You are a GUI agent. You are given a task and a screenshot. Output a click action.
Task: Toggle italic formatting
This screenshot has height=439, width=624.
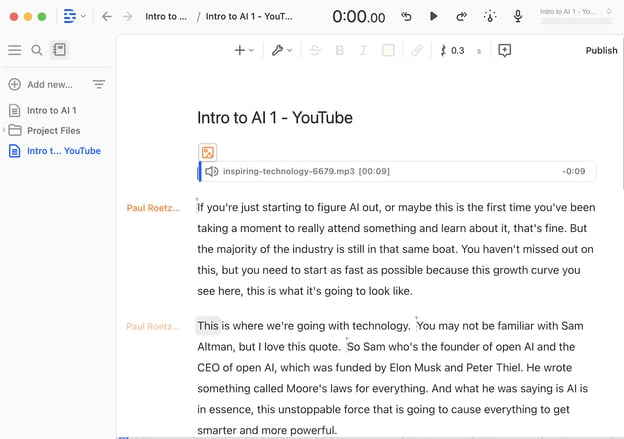click(x=363, y=50)
